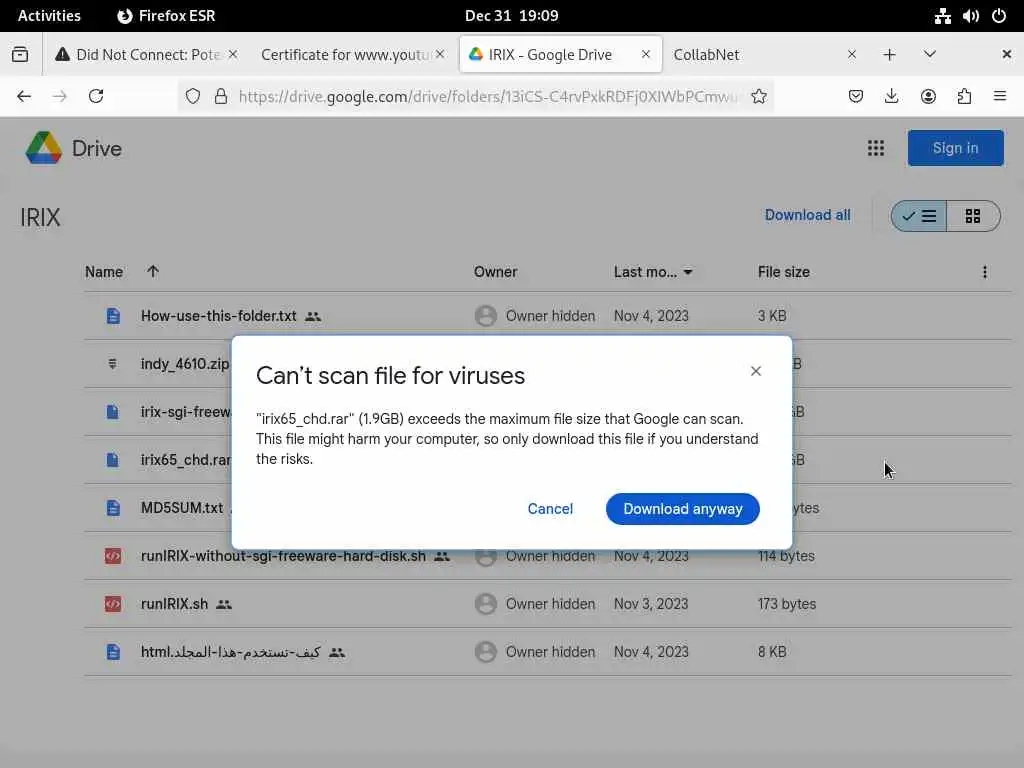This screenshot has height=768, width=1024.
Task: Click the doc icon for How-use-this-folder.txt
Action: click(113, 316)
